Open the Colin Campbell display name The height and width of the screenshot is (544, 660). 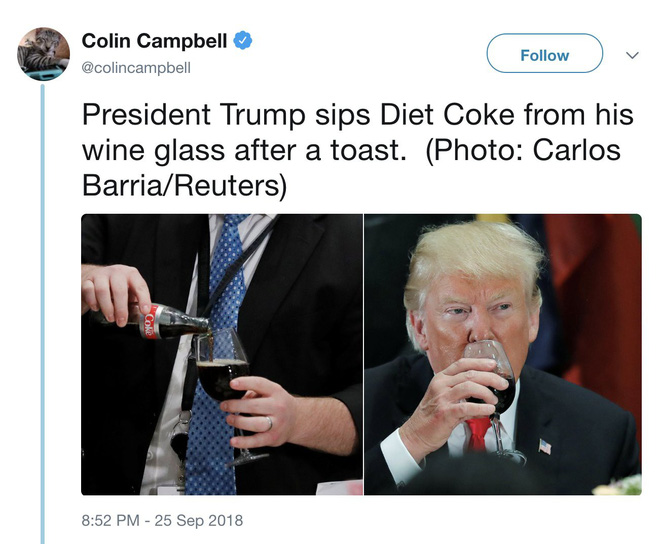(154, 41)
